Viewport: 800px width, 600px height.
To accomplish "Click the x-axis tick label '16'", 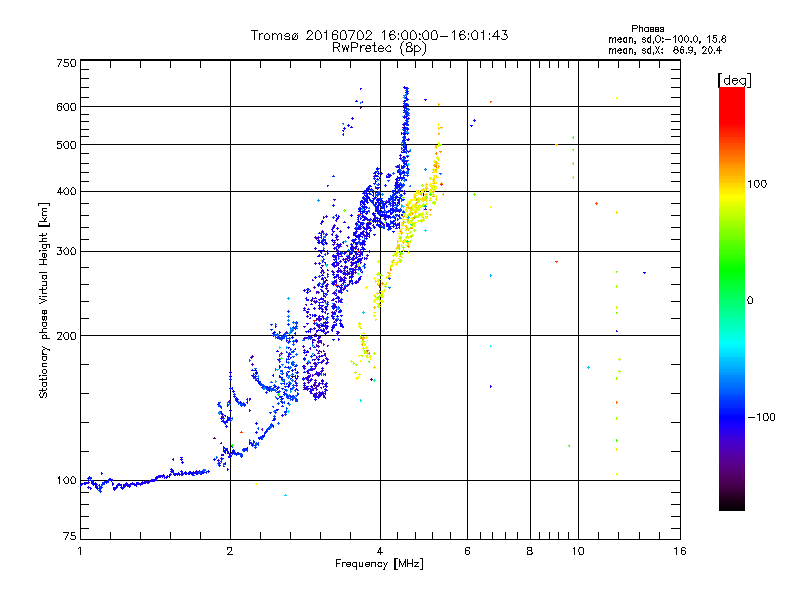I will pos(680,551).
